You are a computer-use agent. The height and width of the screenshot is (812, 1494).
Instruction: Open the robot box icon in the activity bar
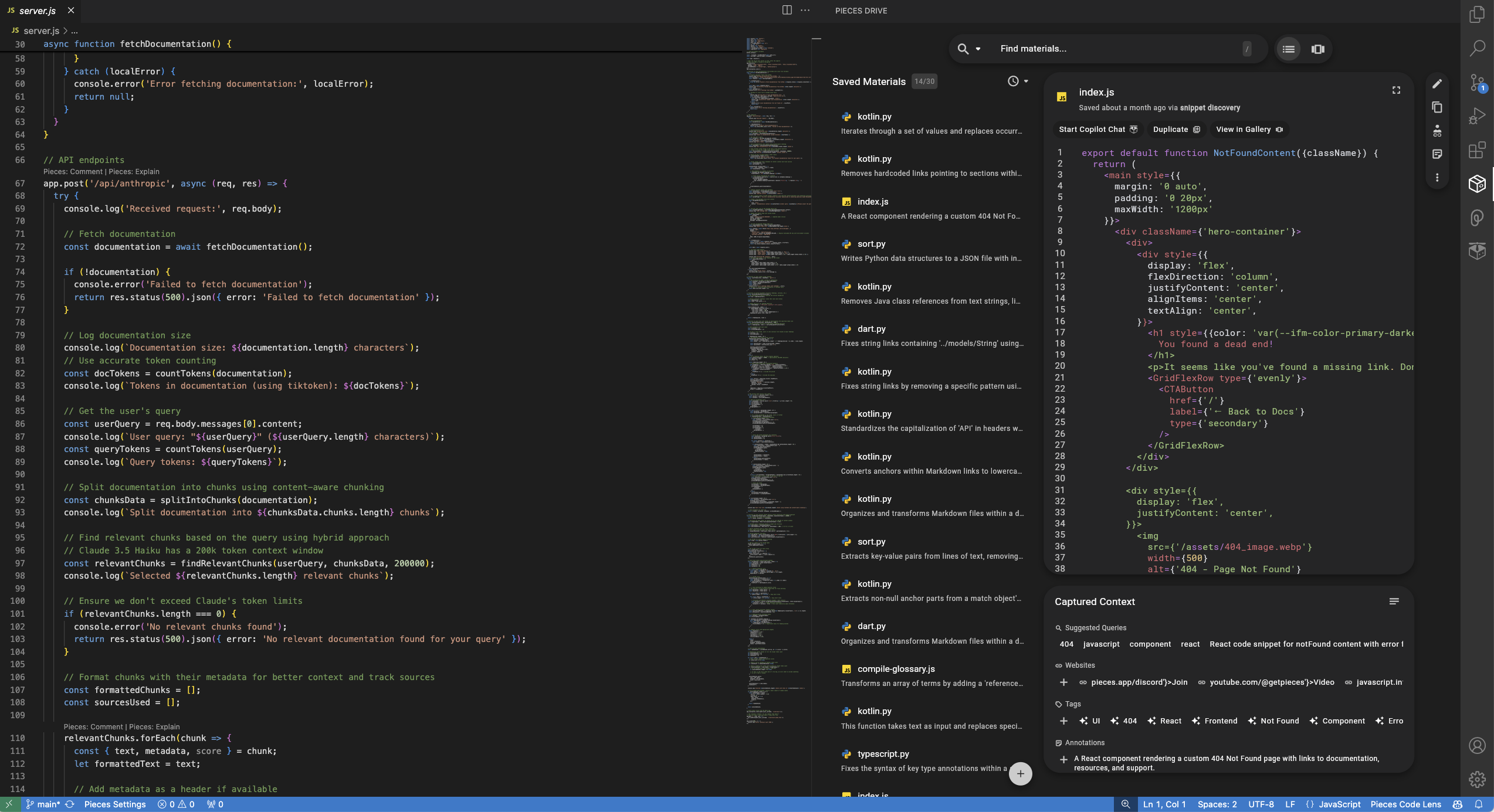coord(1477,252)
